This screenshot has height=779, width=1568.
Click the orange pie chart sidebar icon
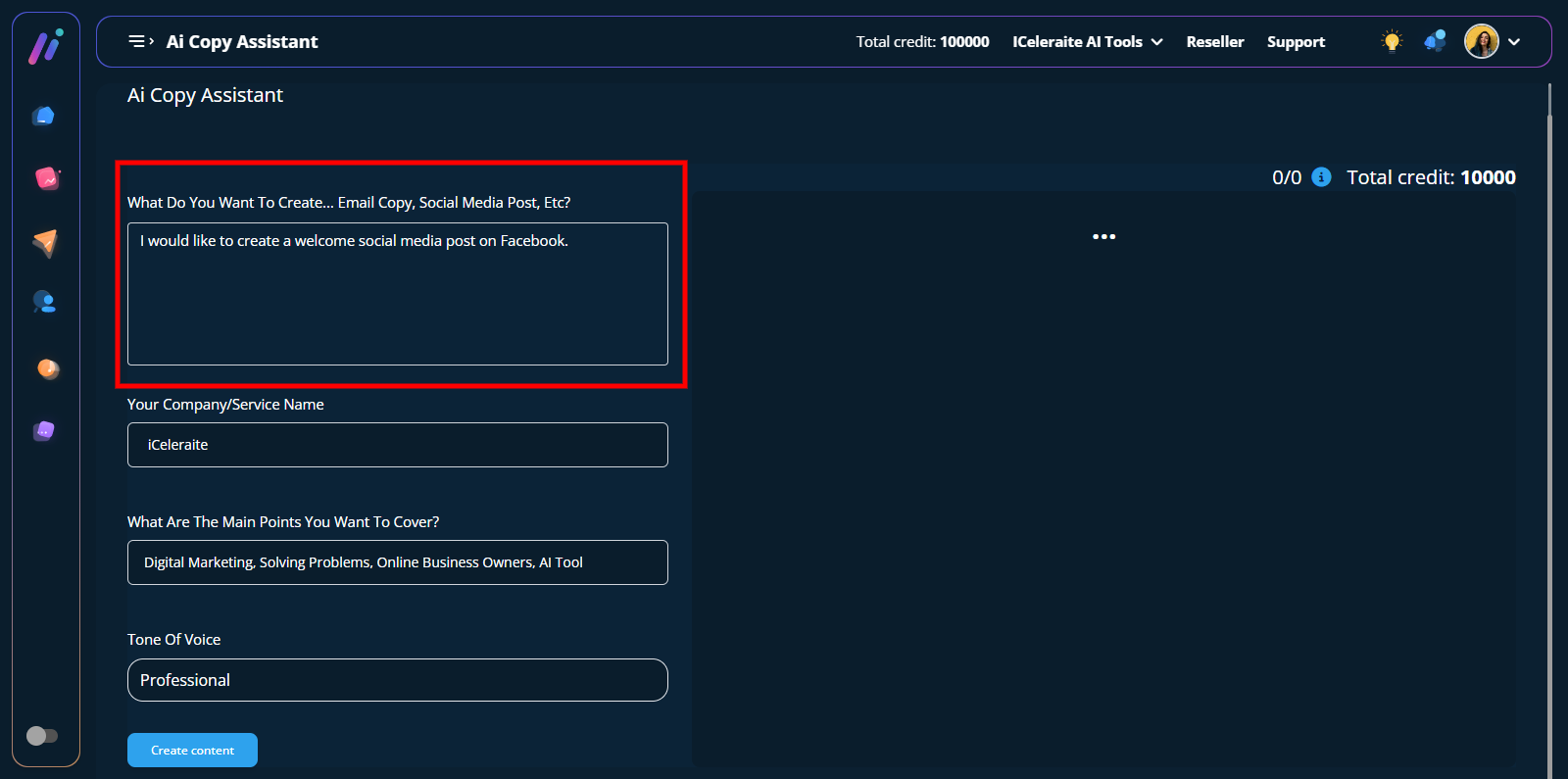tap(47, 368)
